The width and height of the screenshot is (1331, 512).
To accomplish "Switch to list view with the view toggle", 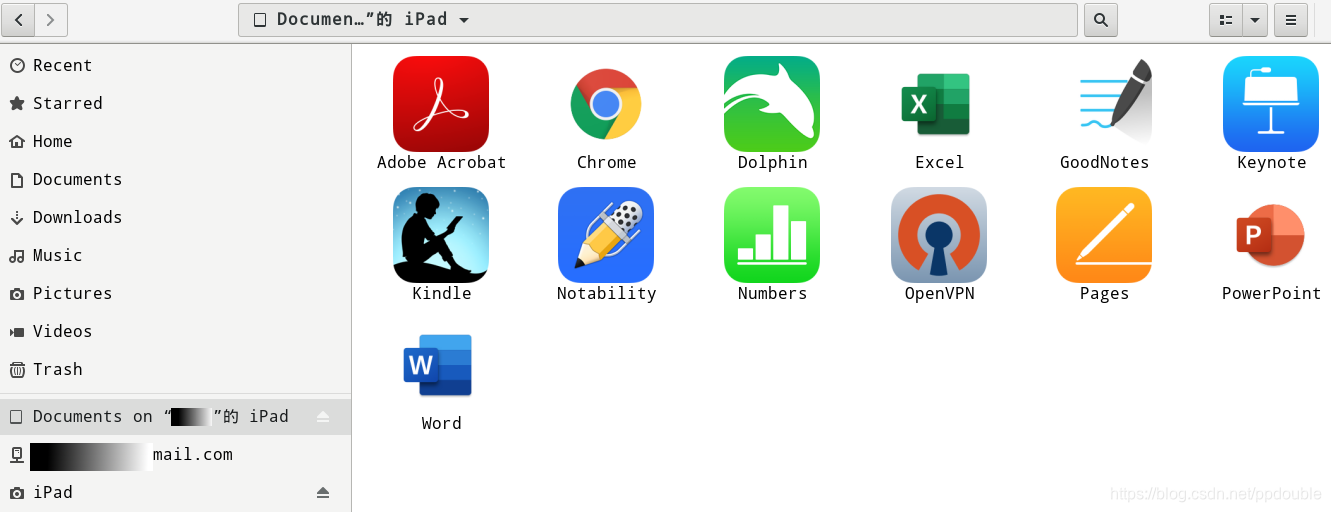I will pyautogui.click(x=1226, y=19).
